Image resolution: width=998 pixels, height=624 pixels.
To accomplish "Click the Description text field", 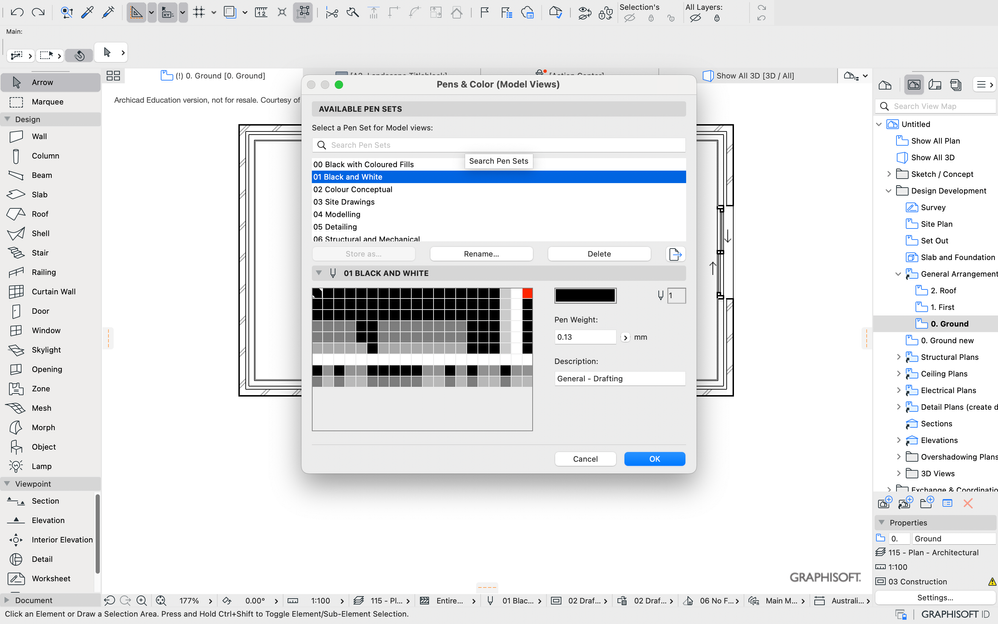I will pos(619,379).
